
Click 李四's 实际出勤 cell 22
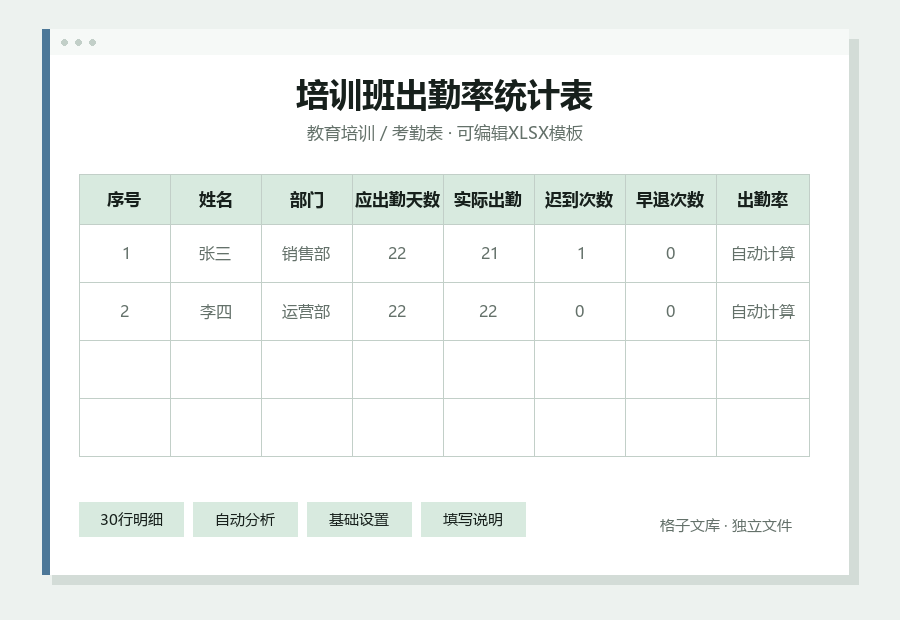[x=489, y=312]
